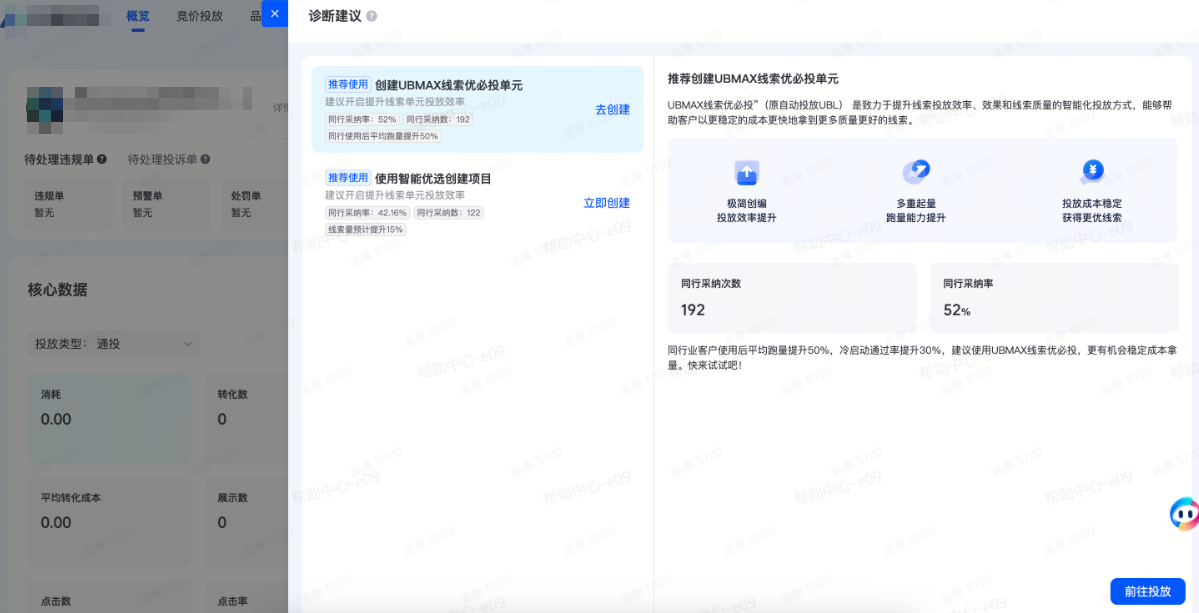Click the 投放成本稳定 yen icon
Image resolution: width=1199 pixels, height=613 pixels.
coord(1091,173)
